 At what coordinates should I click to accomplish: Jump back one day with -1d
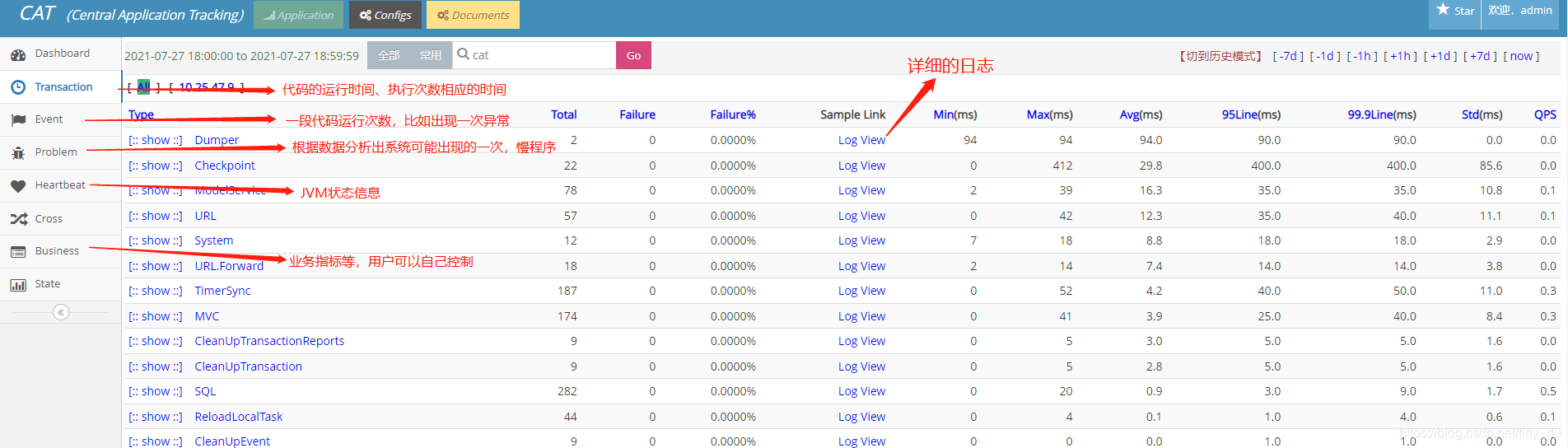(x=1325, y=56)
